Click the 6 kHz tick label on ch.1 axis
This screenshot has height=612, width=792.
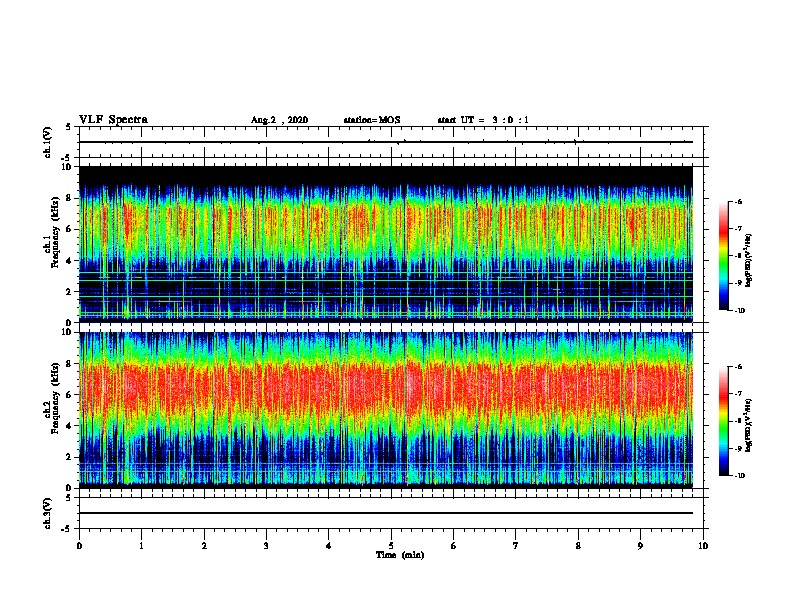coord(69,229)
